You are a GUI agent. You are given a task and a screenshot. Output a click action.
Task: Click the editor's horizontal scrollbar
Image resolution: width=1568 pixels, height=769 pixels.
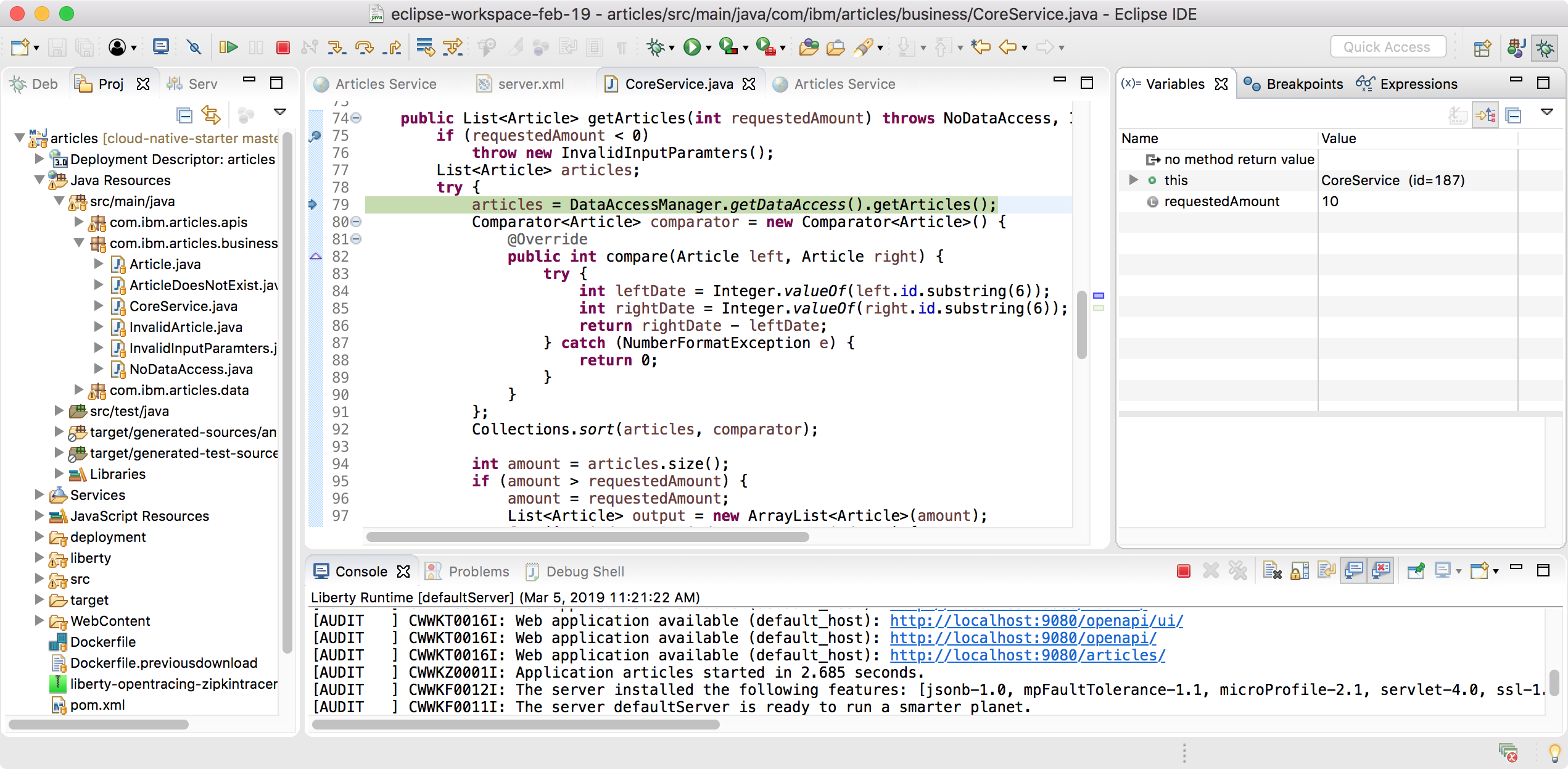[x=587, y=537]
